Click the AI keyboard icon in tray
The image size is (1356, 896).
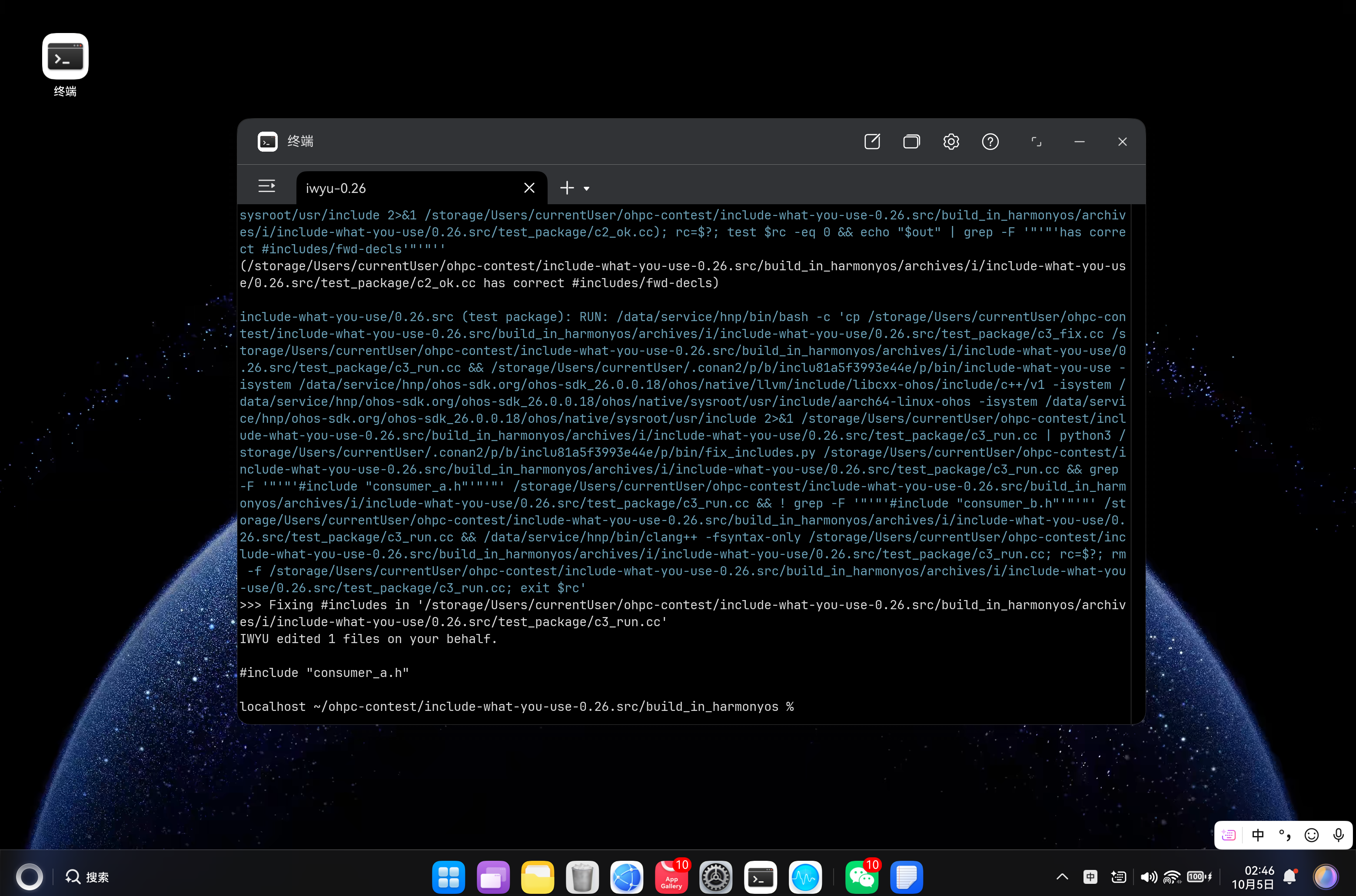click(1118, 876)
